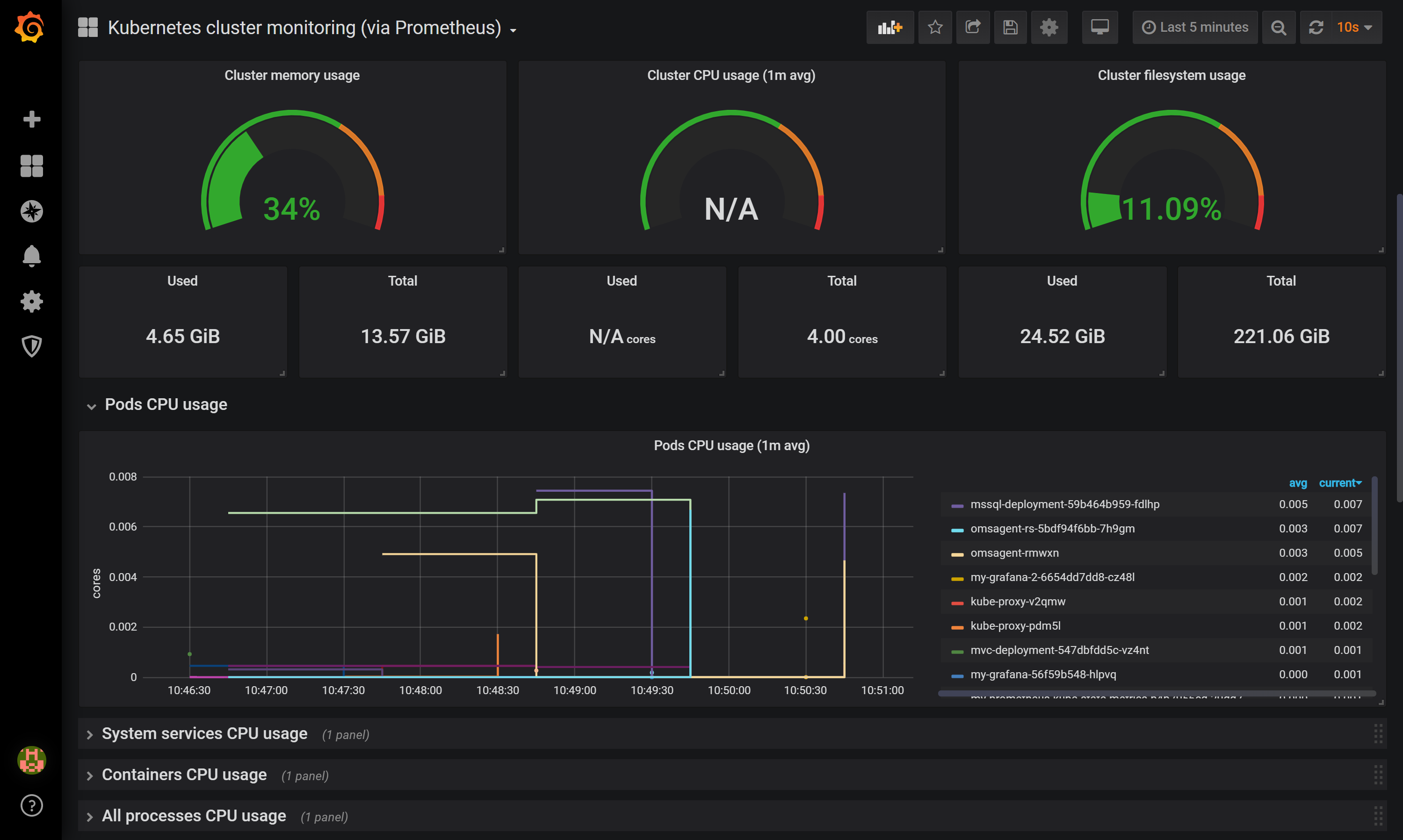Screen dimensions: 1403x840
Task: Click the 11.09% filesystem gauge value
Action: pos(1172,209)
